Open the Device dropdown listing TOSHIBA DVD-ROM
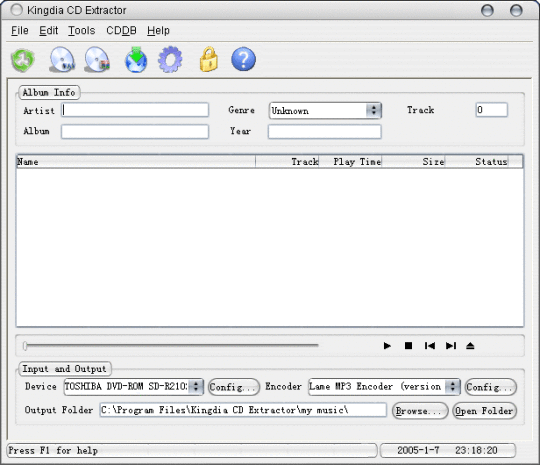Viewport: 540px width, 465px height. (x=134, y=386)
